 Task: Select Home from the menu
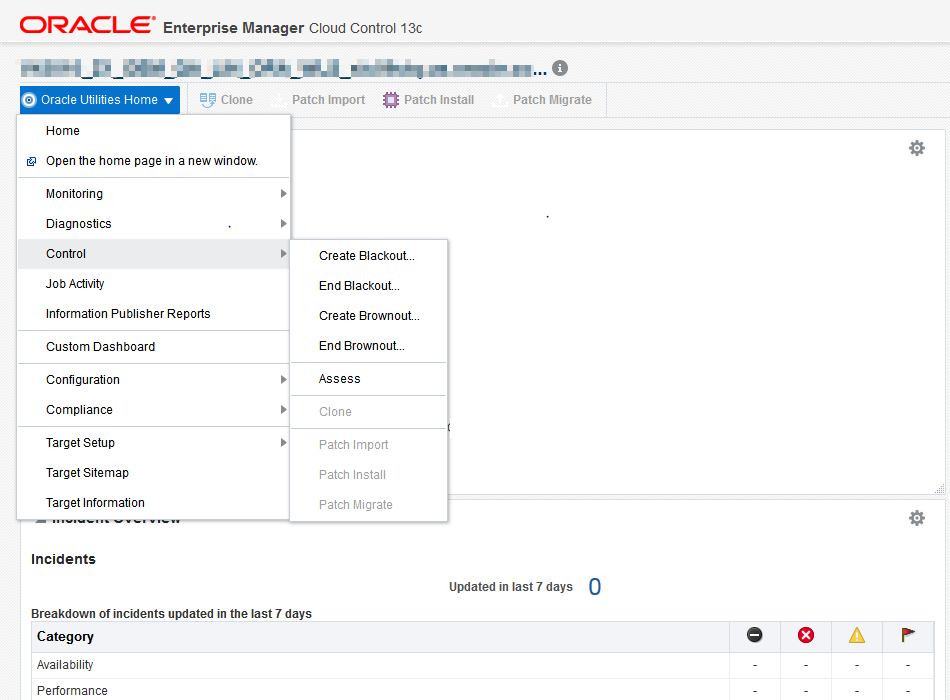click(153, 131)
